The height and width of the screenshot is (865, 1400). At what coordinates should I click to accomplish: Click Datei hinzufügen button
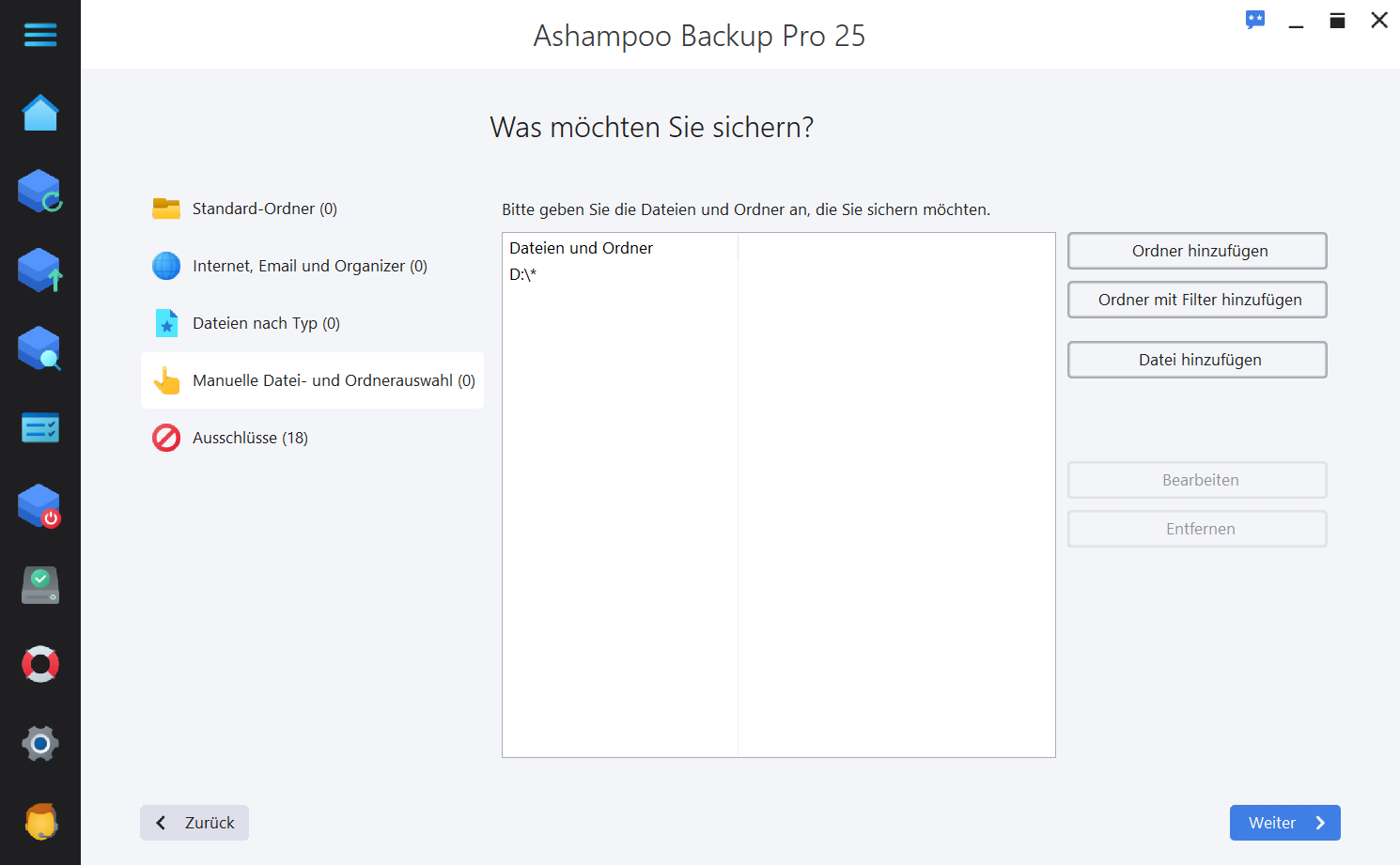[x=1197, y=360]
